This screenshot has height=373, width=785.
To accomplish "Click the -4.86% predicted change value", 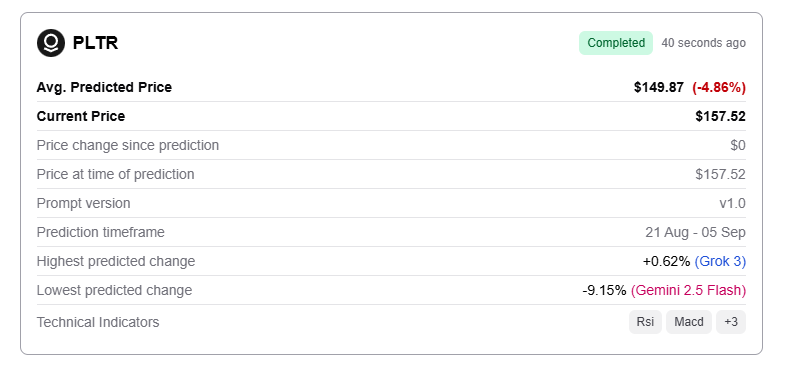I will coord(719,88).
